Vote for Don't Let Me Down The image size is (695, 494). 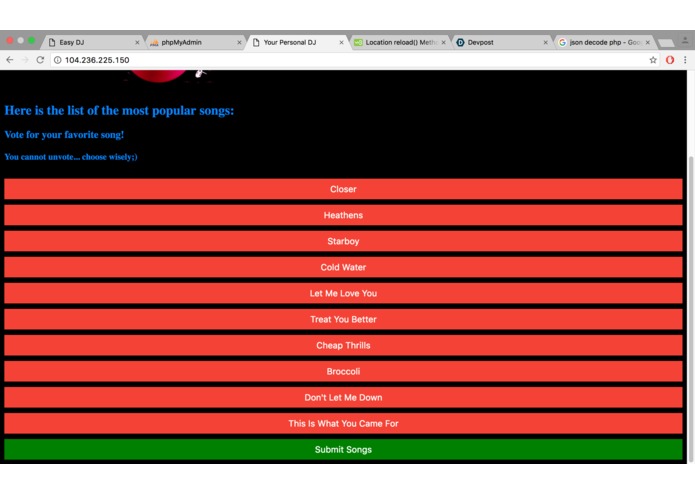coord(343,397)
